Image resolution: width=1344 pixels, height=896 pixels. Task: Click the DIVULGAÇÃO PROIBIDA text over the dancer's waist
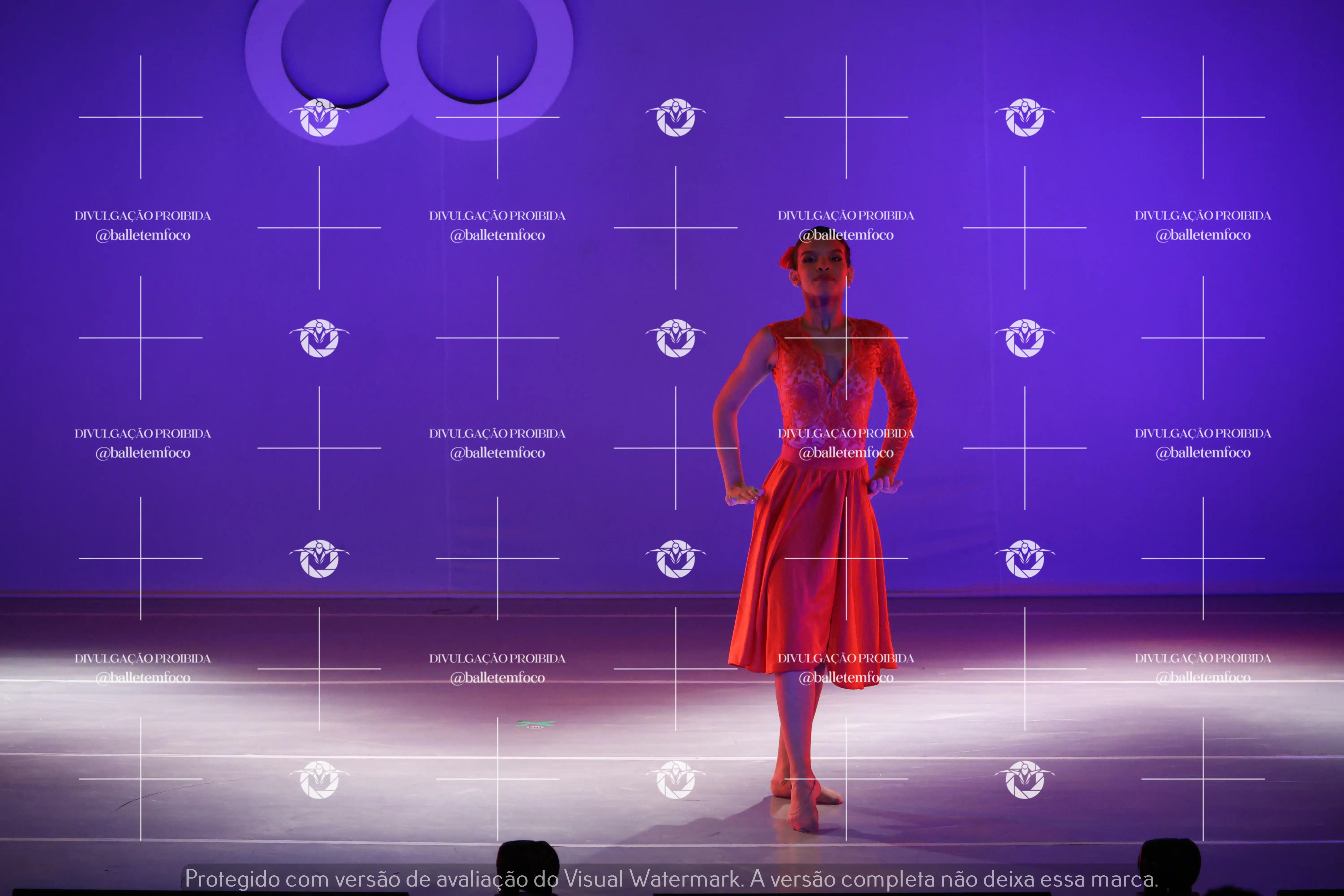846,433
